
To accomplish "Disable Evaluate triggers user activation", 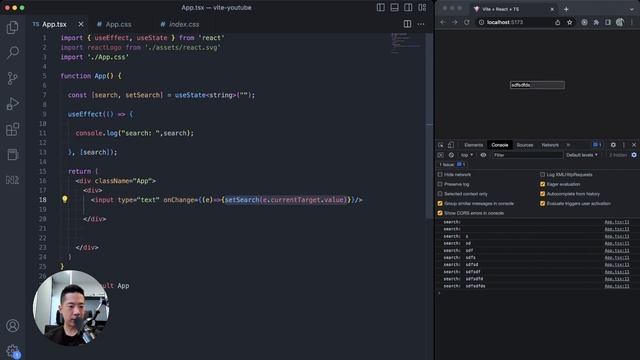I will coord(542,203).
